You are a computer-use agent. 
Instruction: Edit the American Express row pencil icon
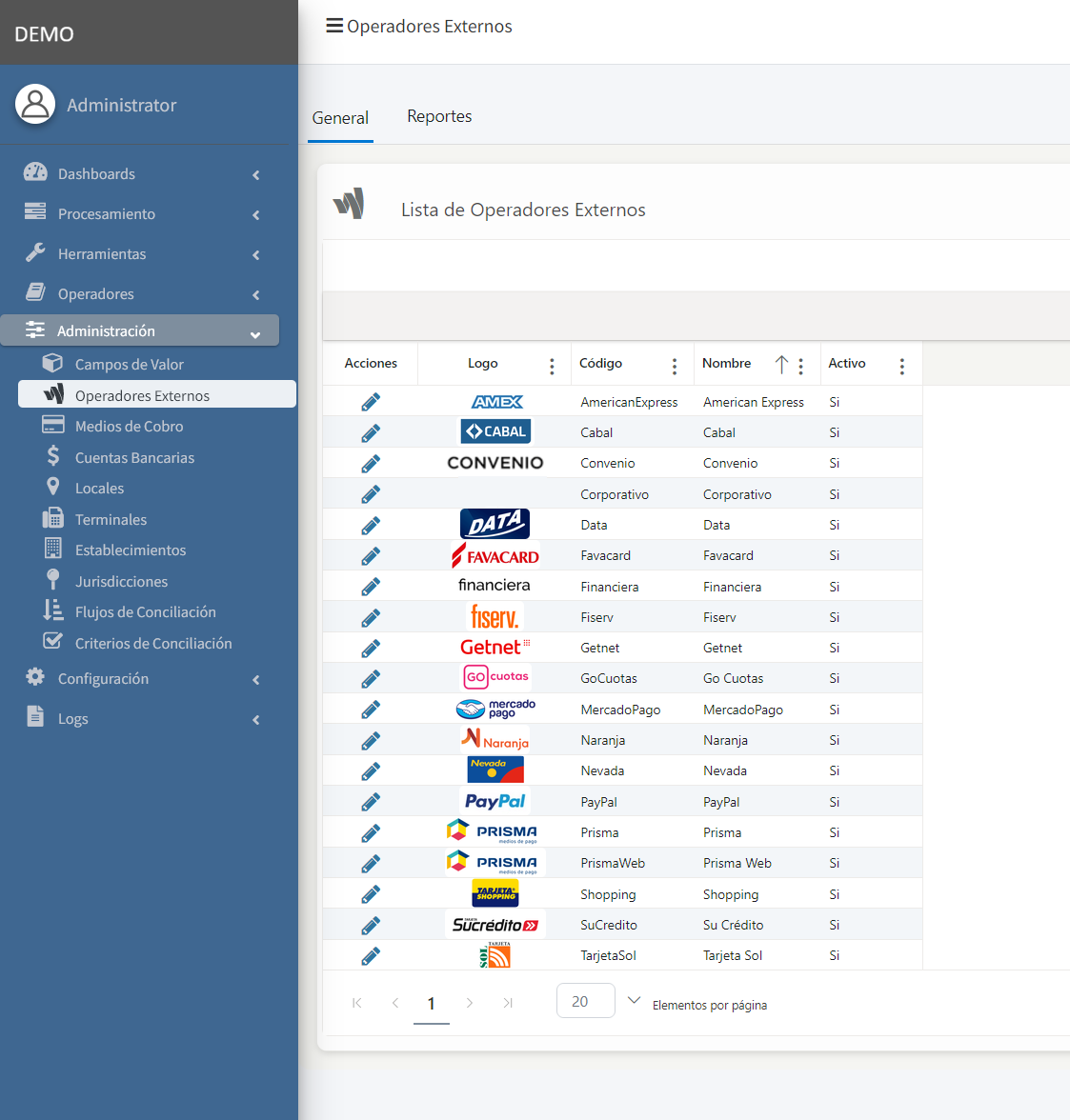tap(371, 402)
